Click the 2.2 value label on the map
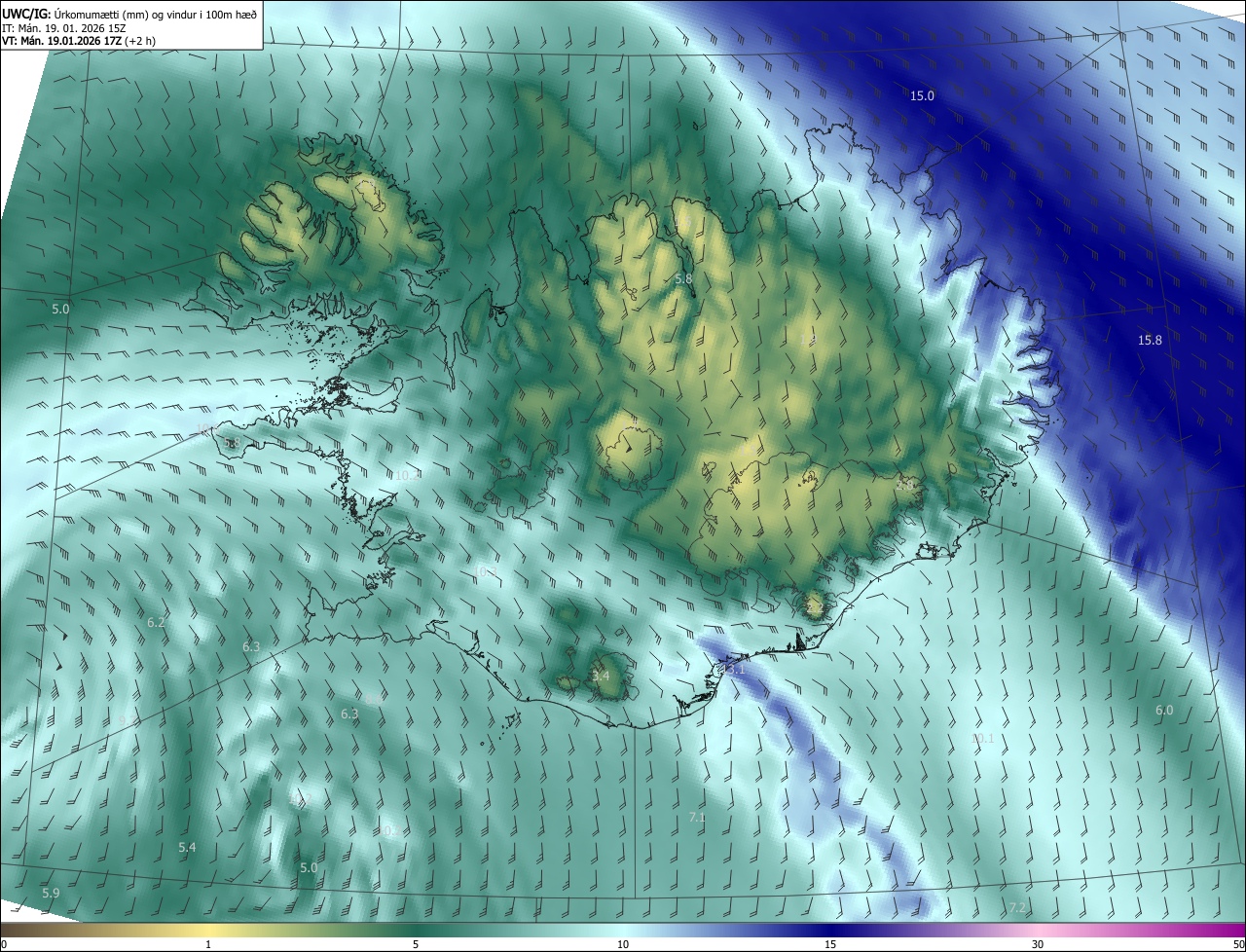Viewport: 1246px width, 952px height. click(815, 607)
